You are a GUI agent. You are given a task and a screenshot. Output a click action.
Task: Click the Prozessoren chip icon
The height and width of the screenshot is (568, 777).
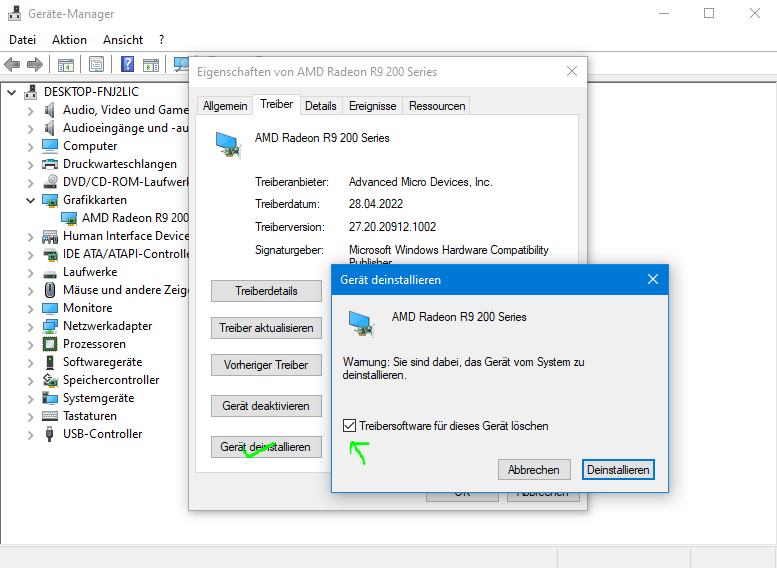[x=50, y=344]
